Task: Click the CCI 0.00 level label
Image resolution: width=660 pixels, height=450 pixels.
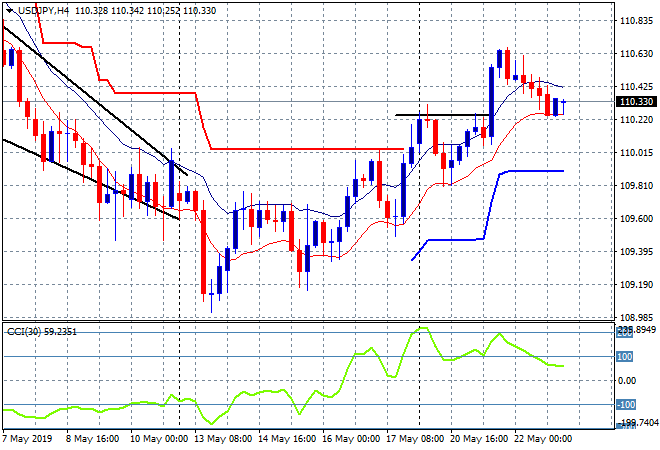Action: pos(627,381)
